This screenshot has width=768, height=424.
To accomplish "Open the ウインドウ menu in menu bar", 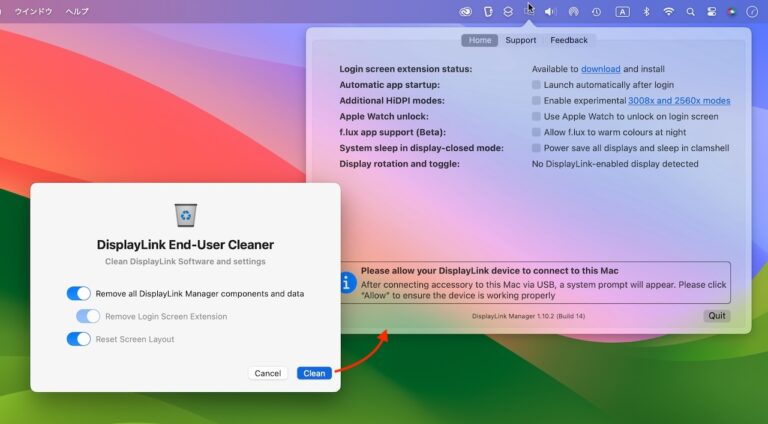I will point(33,11).
